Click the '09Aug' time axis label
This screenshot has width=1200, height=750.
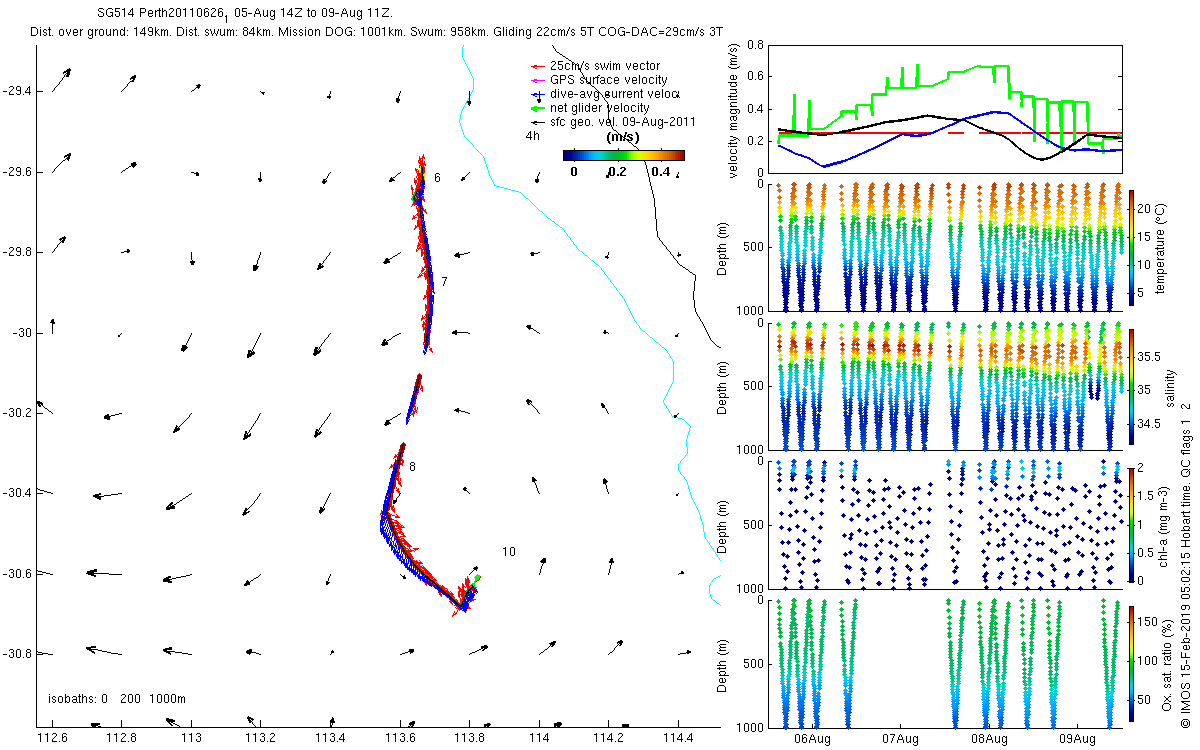(x=1077, y=739)
